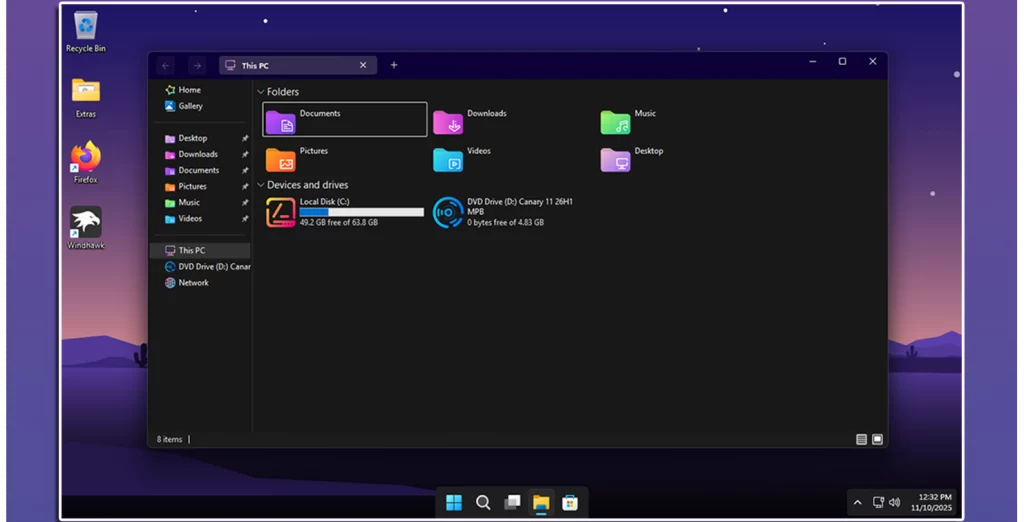Open Firefox desktop shortcut
Viewport: 1024px width, 522px height.
tap(86, 157)
